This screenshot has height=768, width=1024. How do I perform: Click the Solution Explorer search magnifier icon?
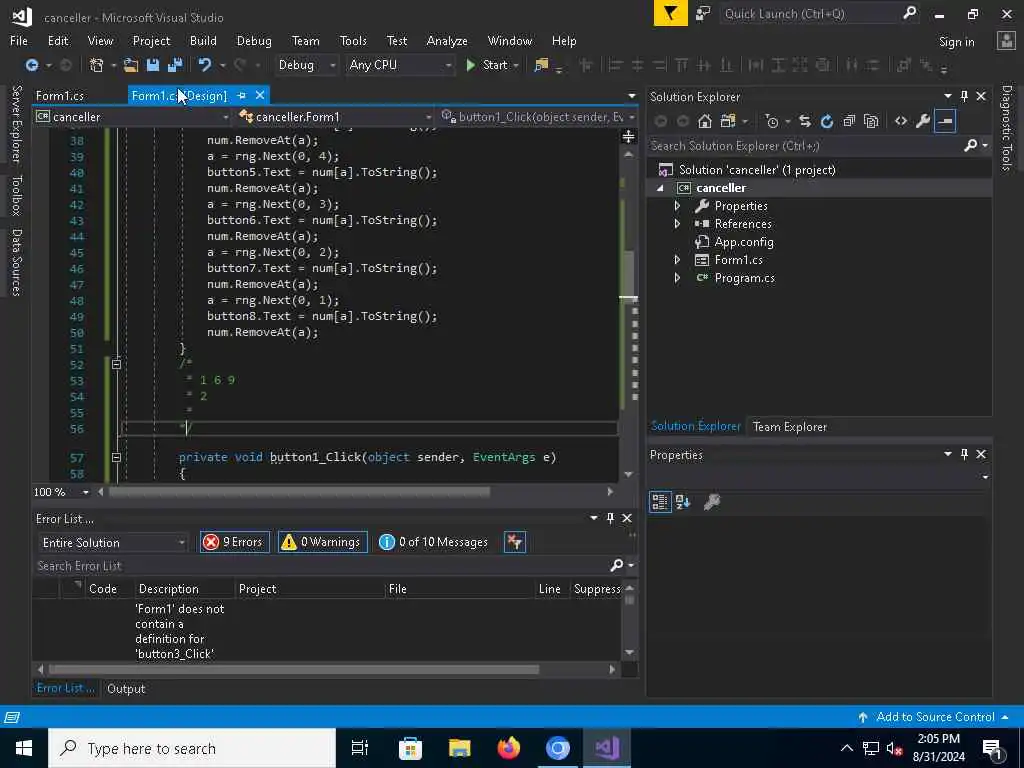point(970,146)
